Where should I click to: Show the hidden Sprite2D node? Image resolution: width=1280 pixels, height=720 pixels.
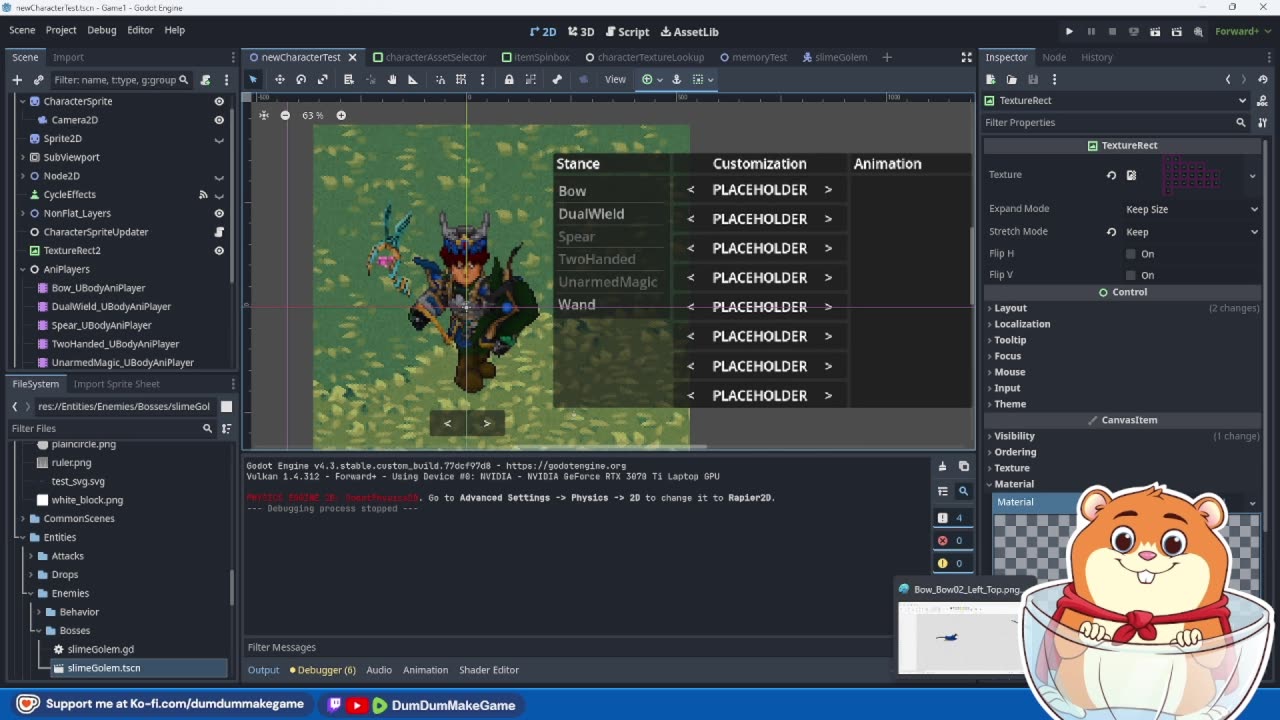(x=219, y=139)
